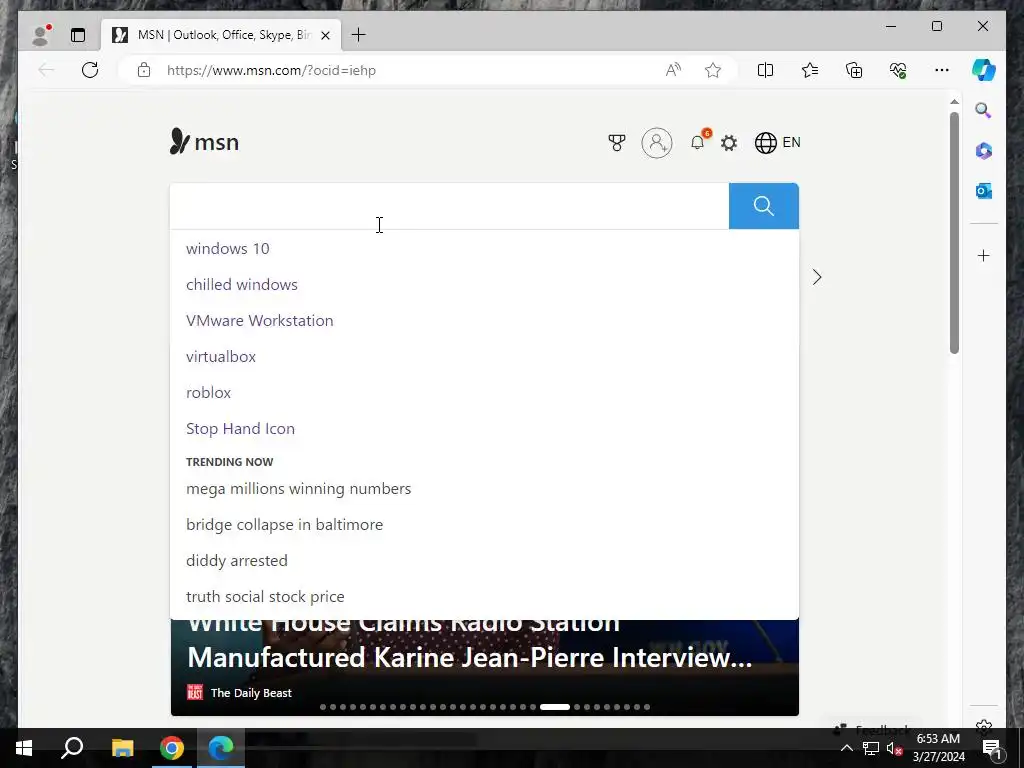1024x768 pixels.
Task: Open the tab actions menu icon
Action: point(78,35)
